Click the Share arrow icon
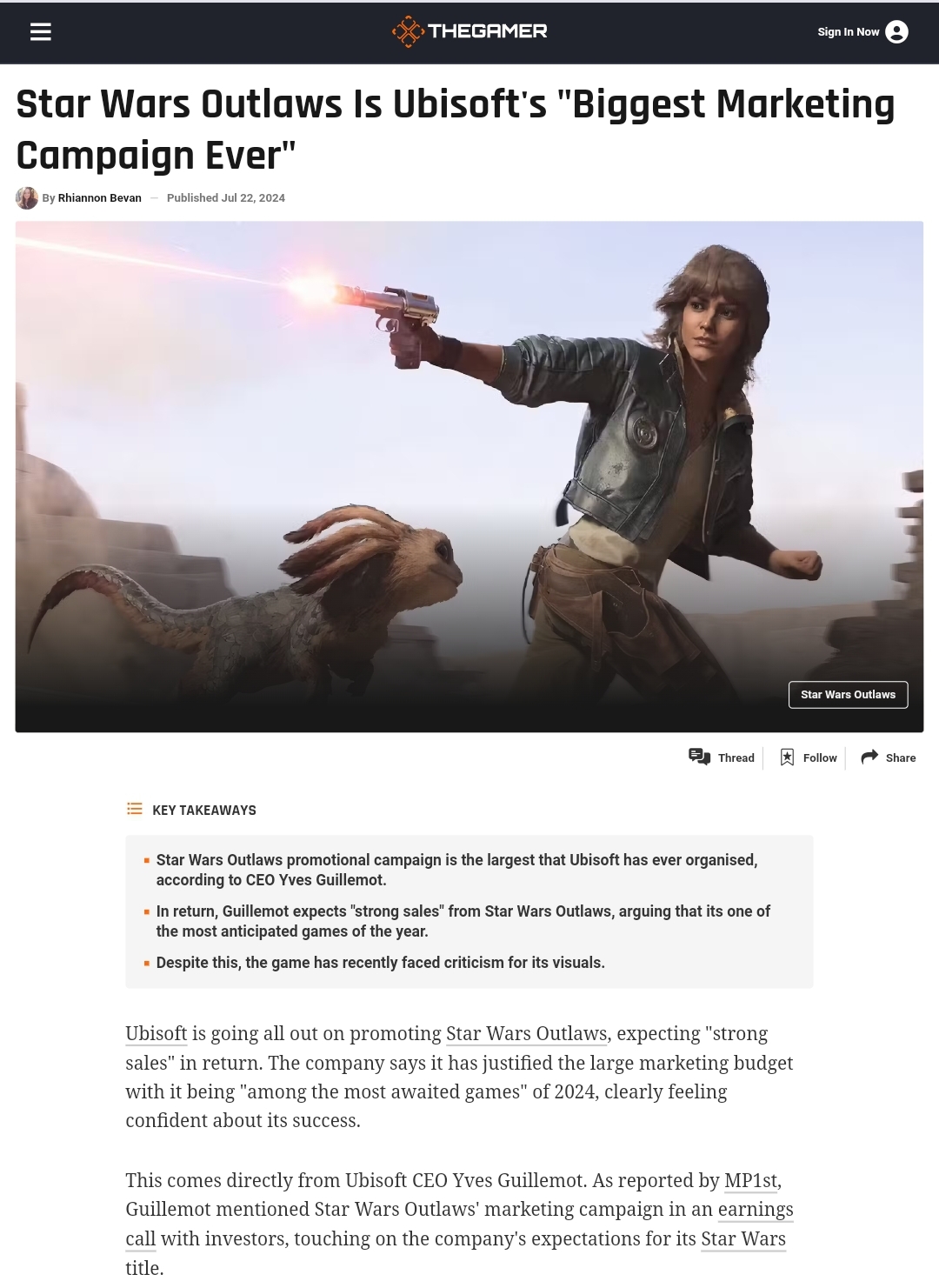The image size is (939, 1288). click(869, 757)
